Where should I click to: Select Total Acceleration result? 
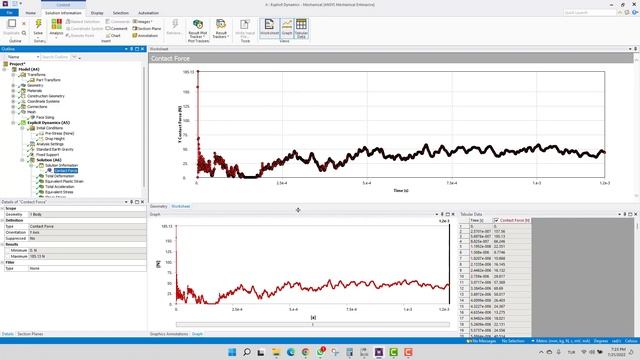[60, 187]
